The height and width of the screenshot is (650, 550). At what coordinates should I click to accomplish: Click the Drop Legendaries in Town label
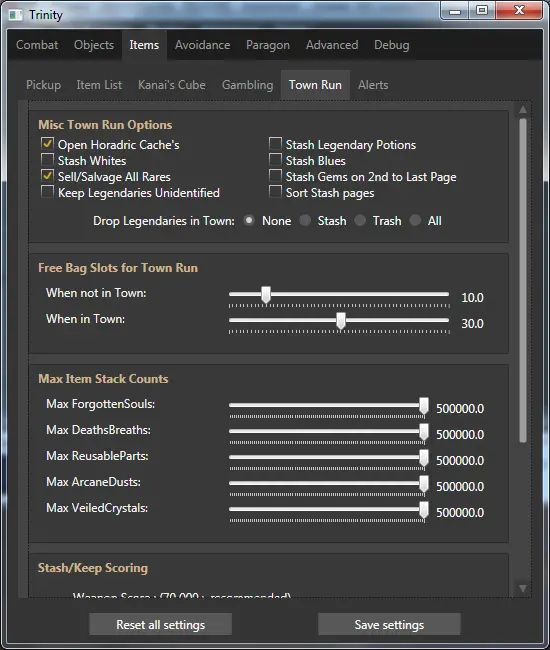pyautogui.click(x=164, y=221)
